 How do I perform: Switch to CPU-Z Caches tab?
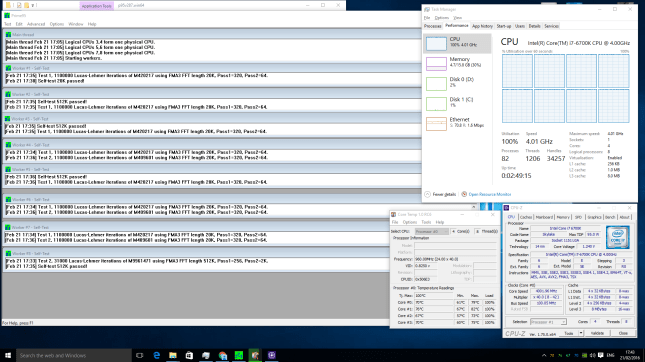pos(526,217)
